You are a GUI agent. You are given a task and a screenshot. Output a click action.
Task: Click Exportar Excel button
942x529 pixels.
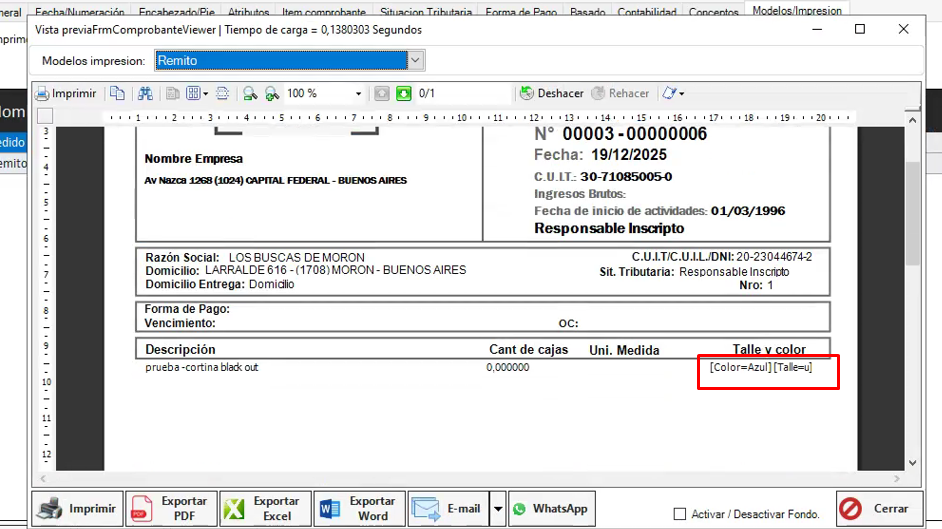(266, 509)
